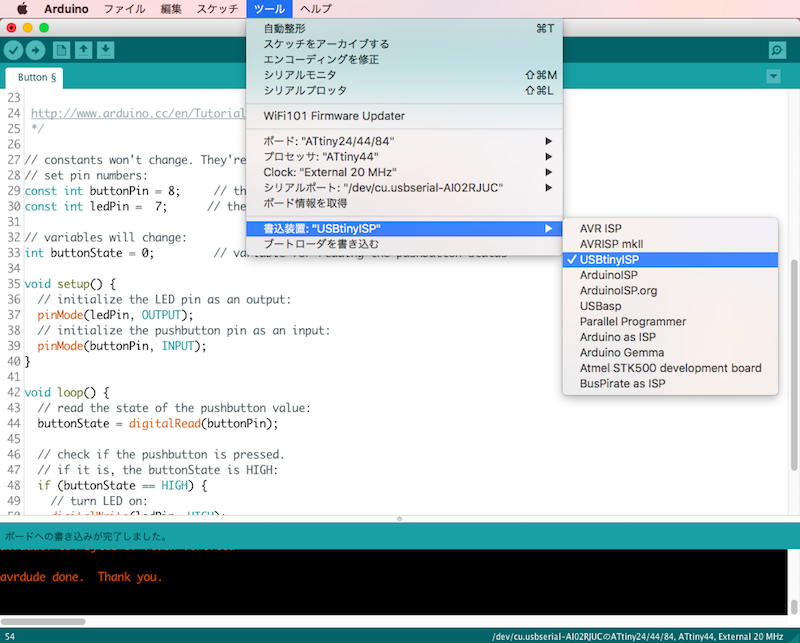
Task: Choose エンコーディングを修正 menu item
Action: pos(404,59)
